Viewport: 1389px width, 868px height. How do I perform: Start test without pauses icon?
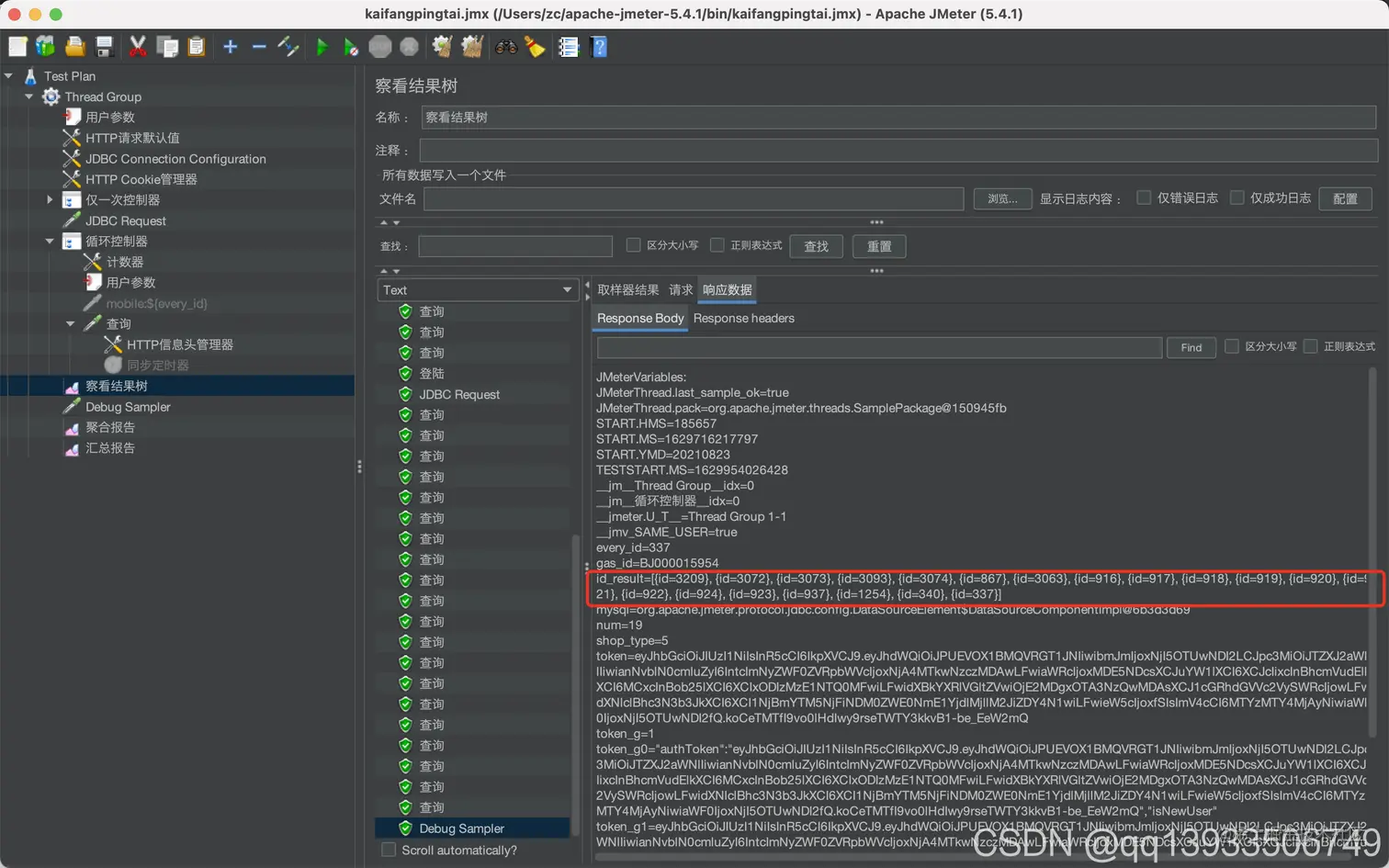coord(351,47)
